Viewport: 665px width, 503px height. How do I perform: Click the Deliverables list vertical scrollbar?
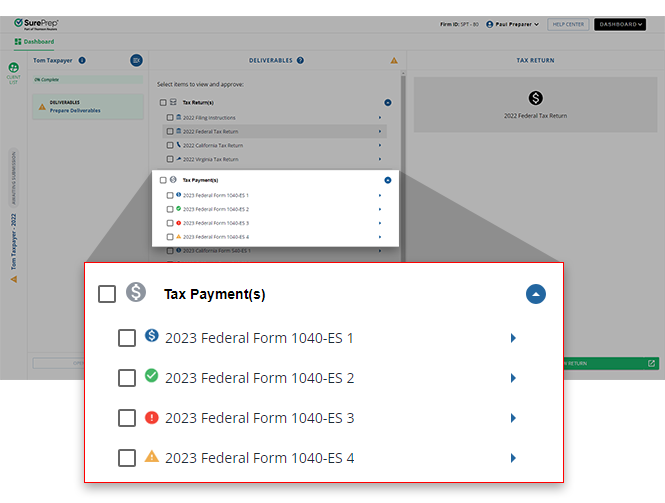coord(403,170)
